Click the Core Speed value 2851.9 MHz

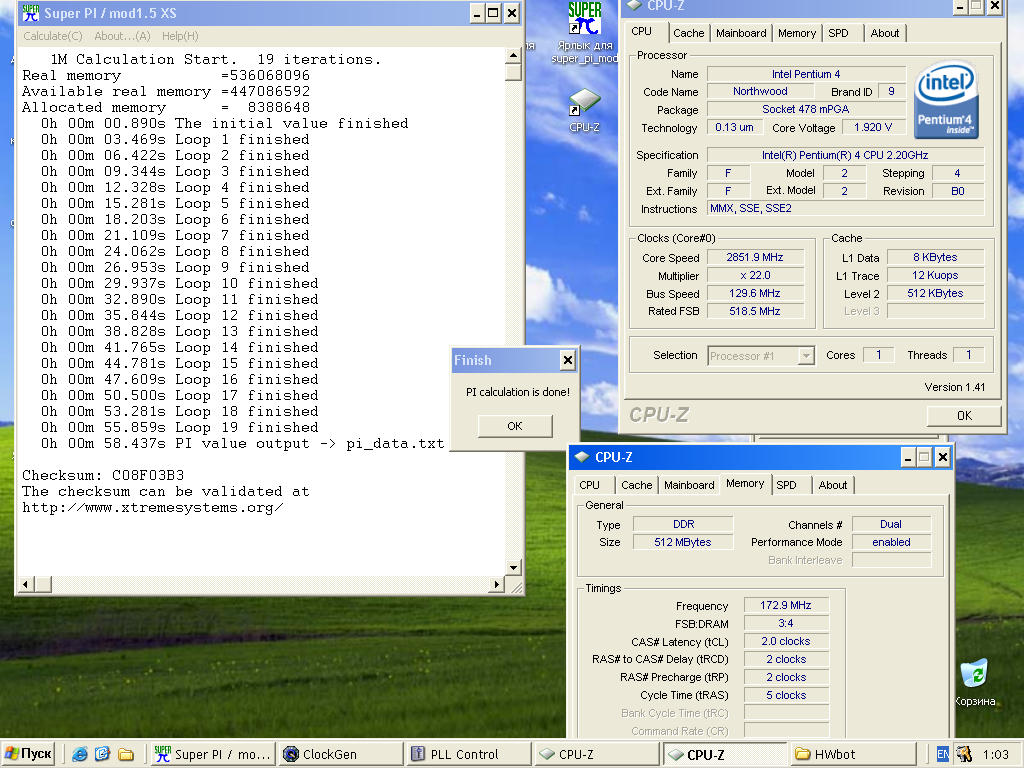(755, 257)
